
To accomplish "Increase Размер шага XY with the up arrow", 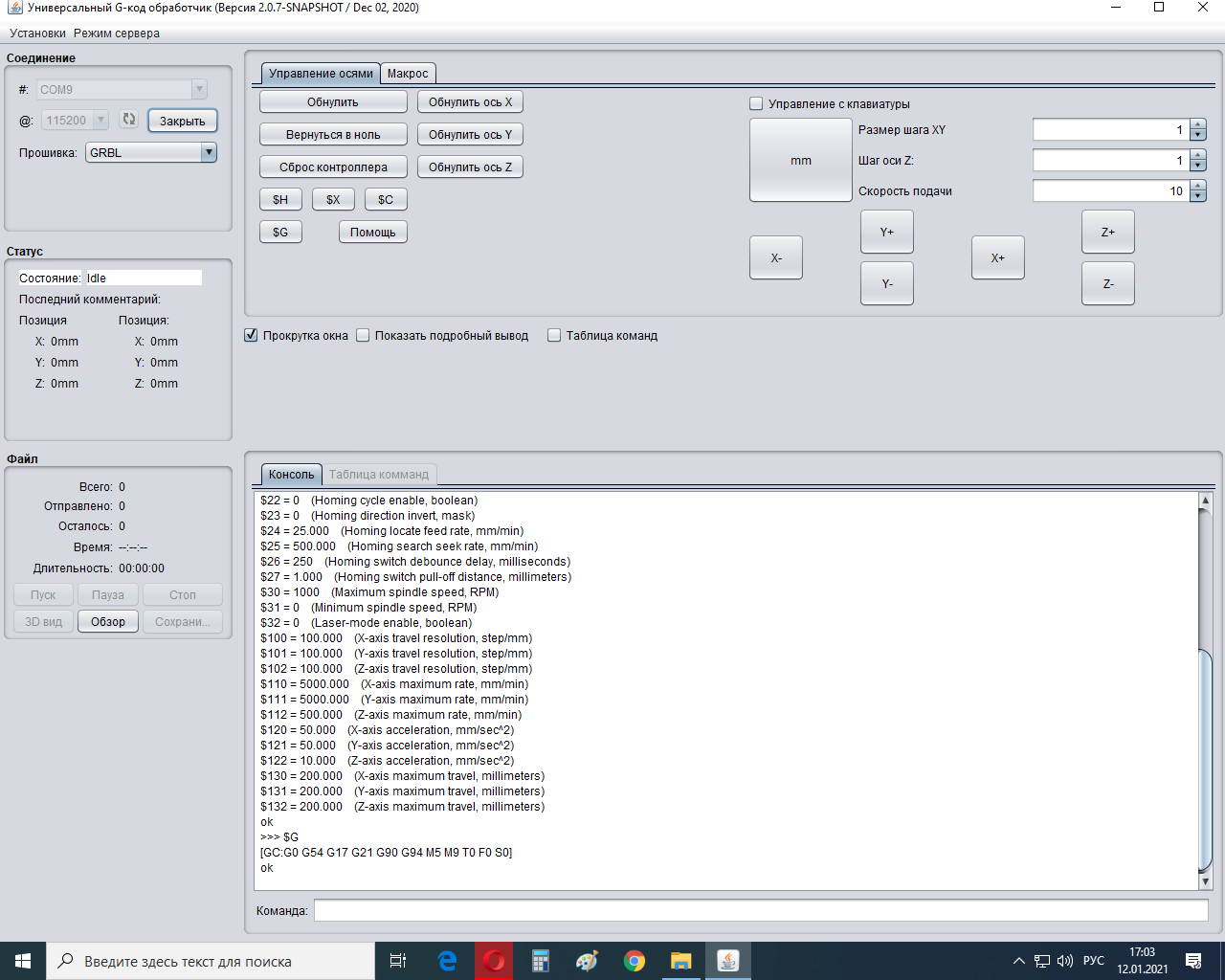I will [x=1198, y=124].
